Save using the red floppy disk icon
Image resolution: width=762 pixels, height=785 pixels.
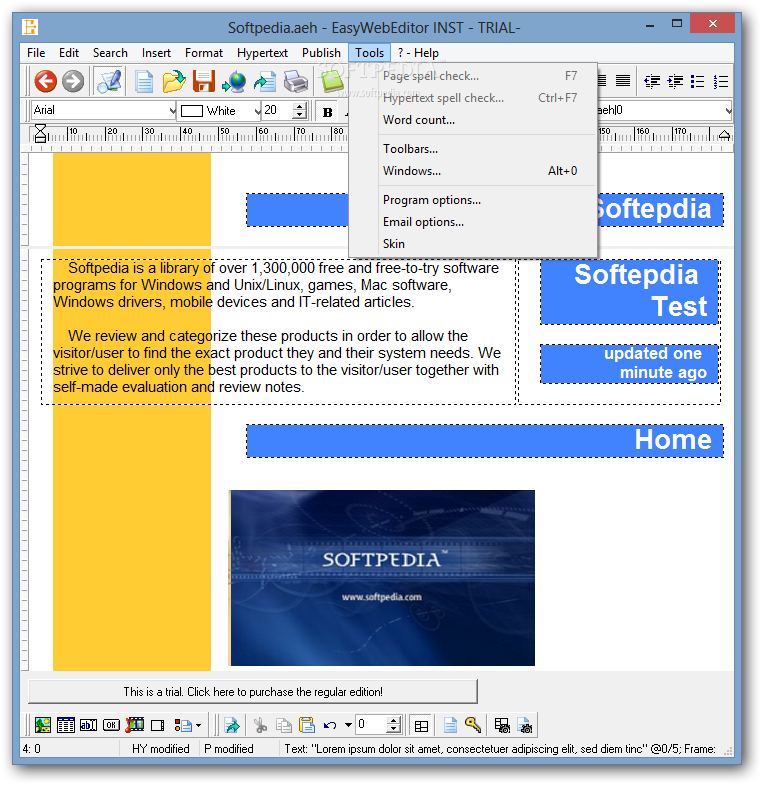click(x=204, y=82)
